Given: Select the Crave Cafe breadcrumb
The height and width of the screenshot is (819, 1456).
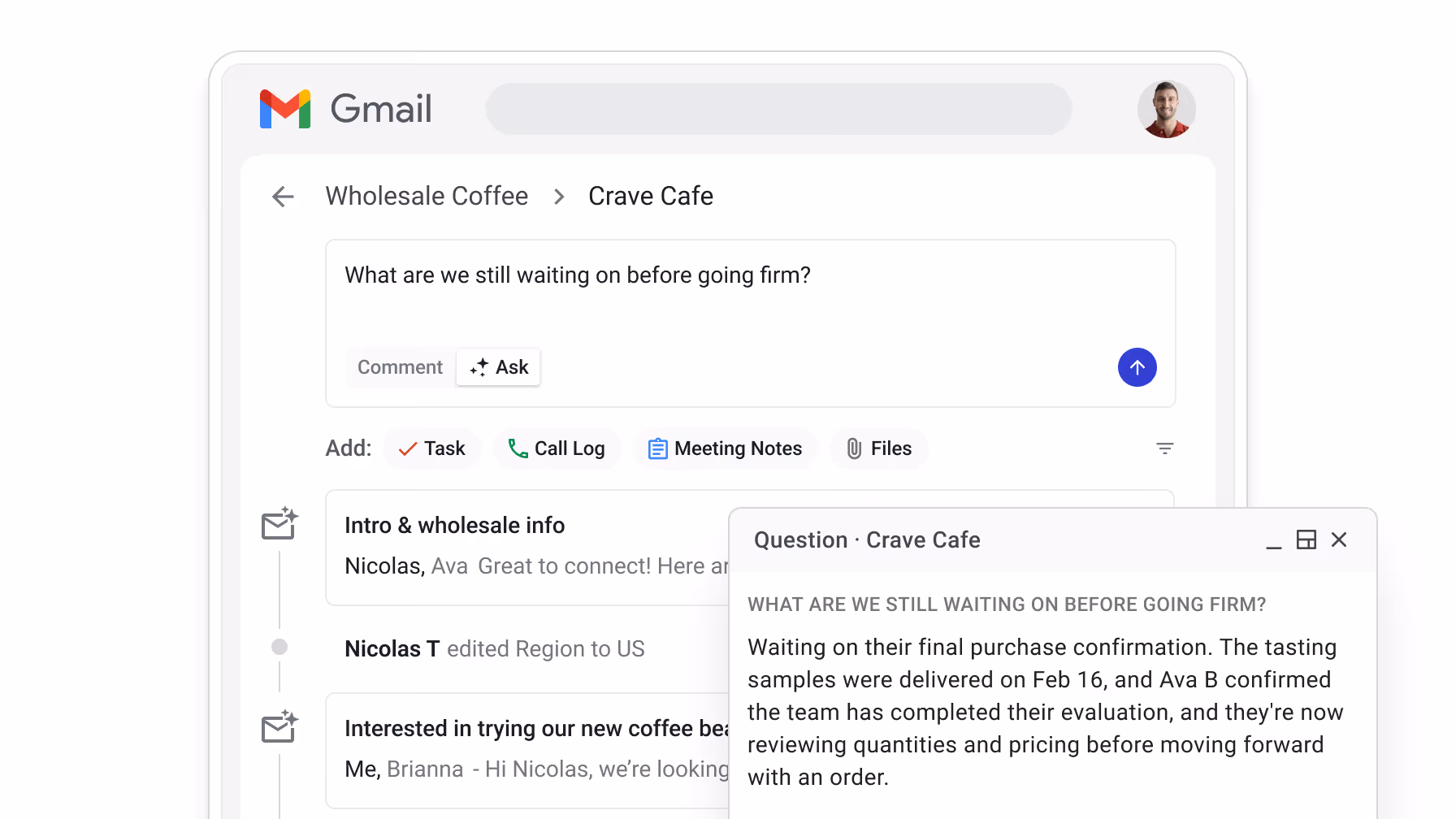Looking at the screenshot, I should [x=651, y=196].
